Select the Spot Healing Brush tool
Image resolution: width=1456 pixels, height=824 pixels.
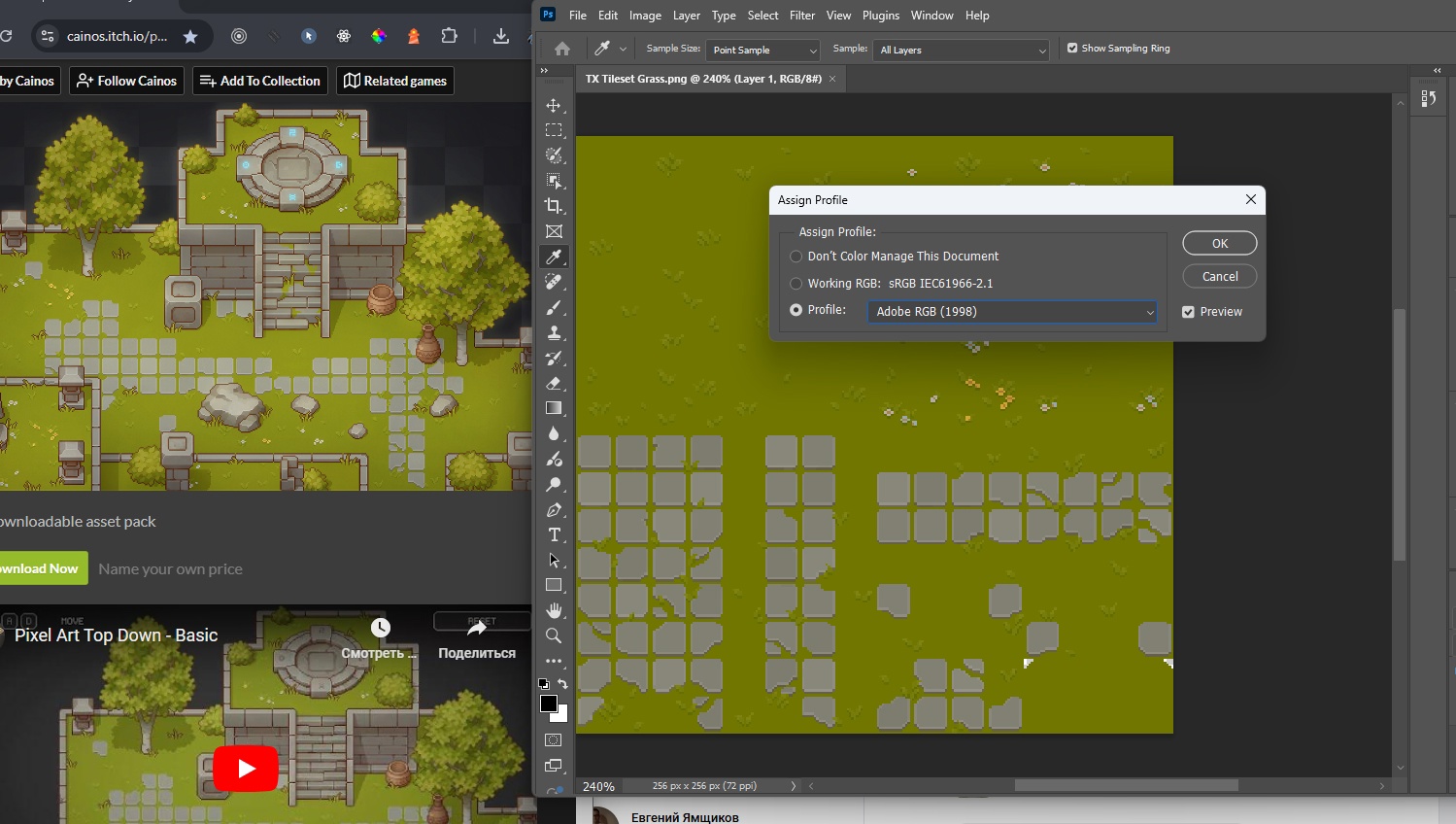click(554, 282)
